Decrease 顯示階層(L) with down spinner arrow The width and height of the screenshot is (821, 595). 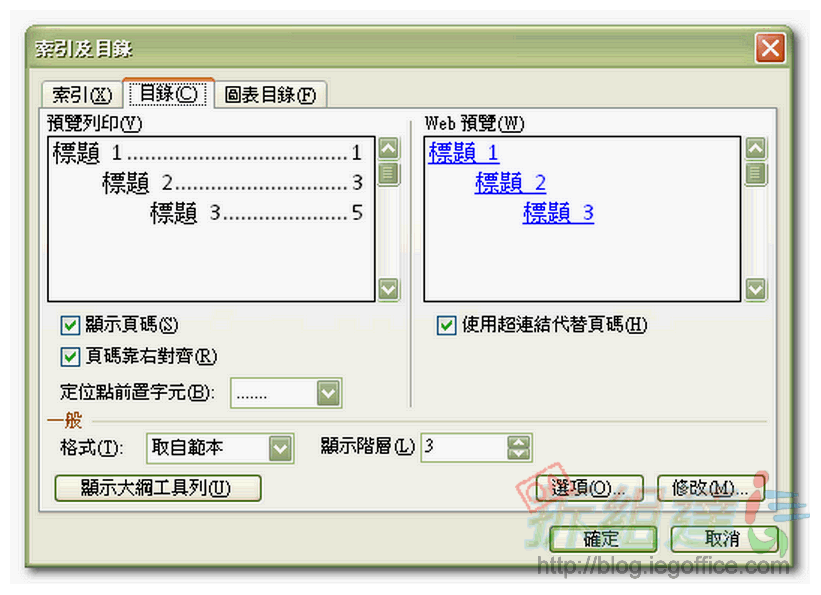[x=518, y=454]
